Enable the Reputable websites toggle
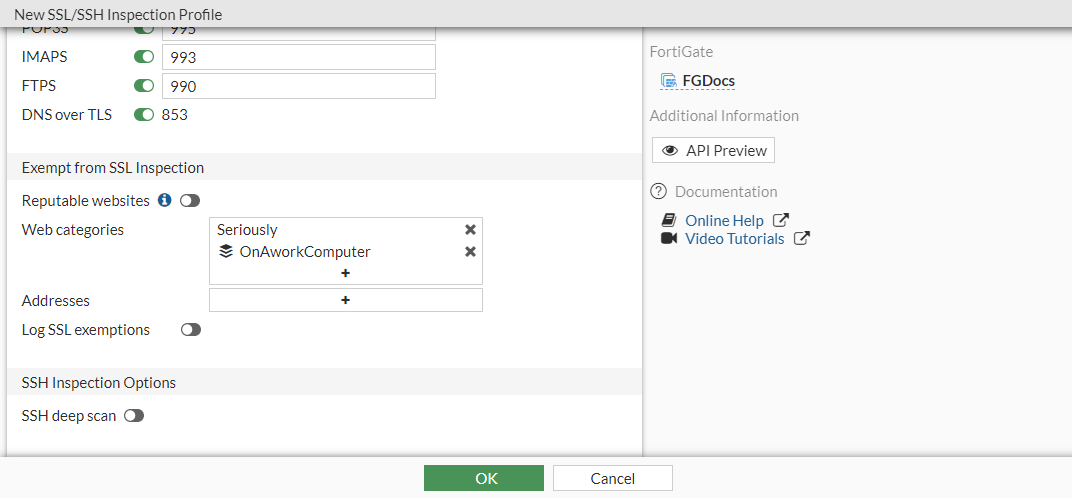Viewport: 1072px width, 498px height. 190,201
